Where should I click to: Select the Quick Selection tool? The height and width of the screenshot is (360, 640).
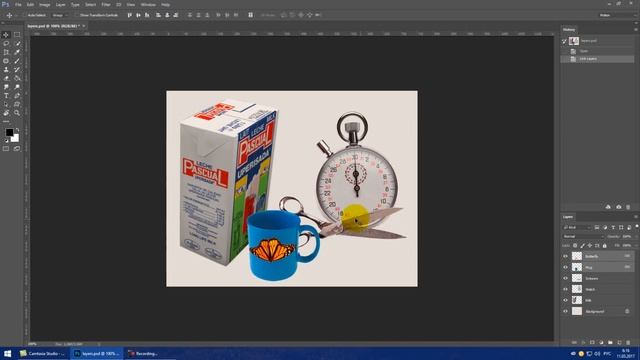pyautogui.click(x=17, y=43)
